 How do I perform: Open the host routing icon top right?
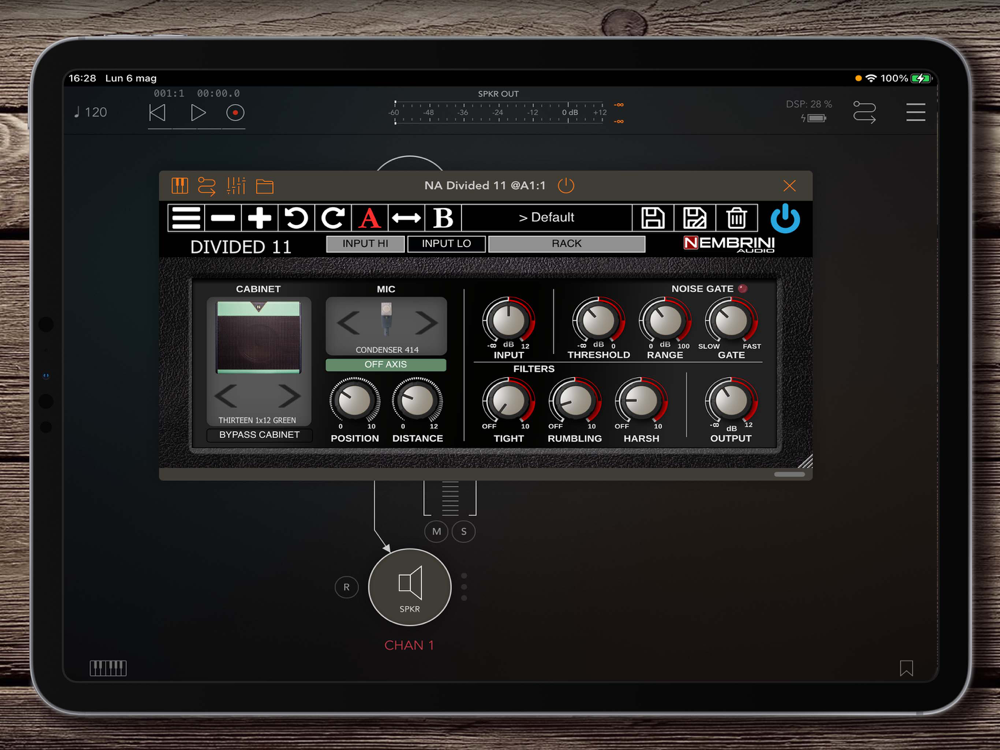click(865, 112)
